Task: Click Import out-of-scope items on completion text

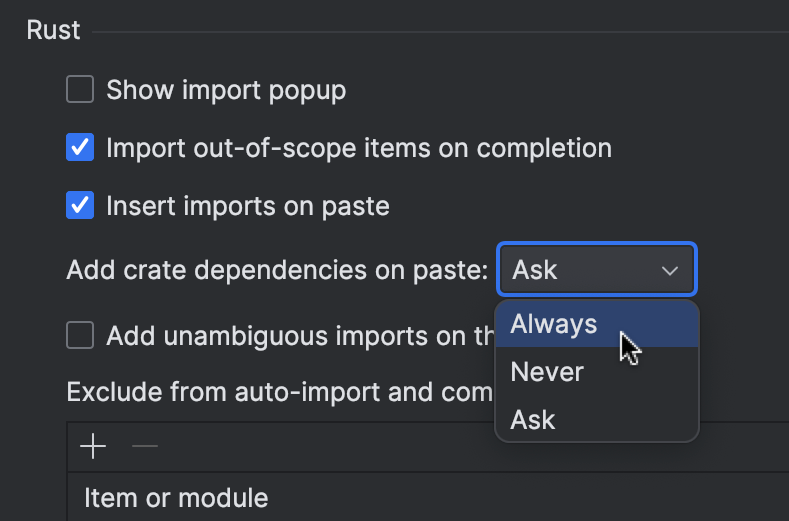Action: 359,149
